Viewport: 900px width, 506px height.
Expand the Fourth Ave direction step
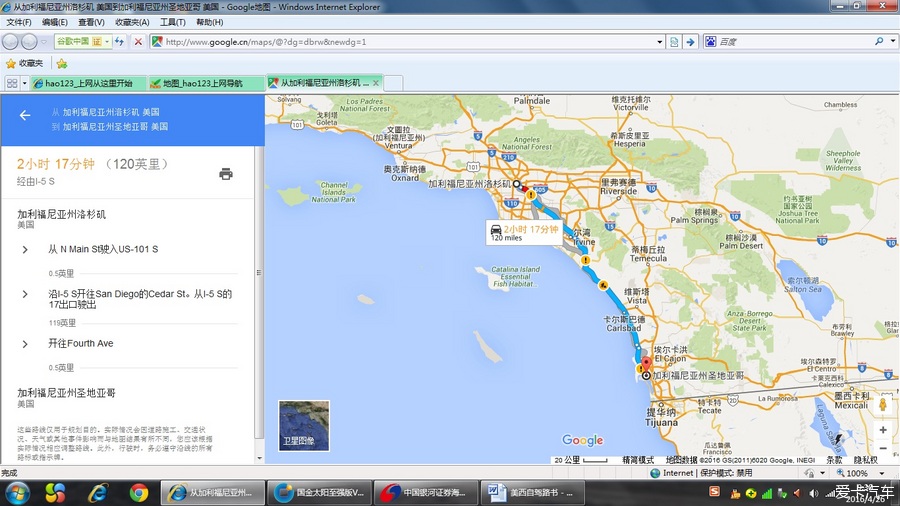click(x=25, y=344)
